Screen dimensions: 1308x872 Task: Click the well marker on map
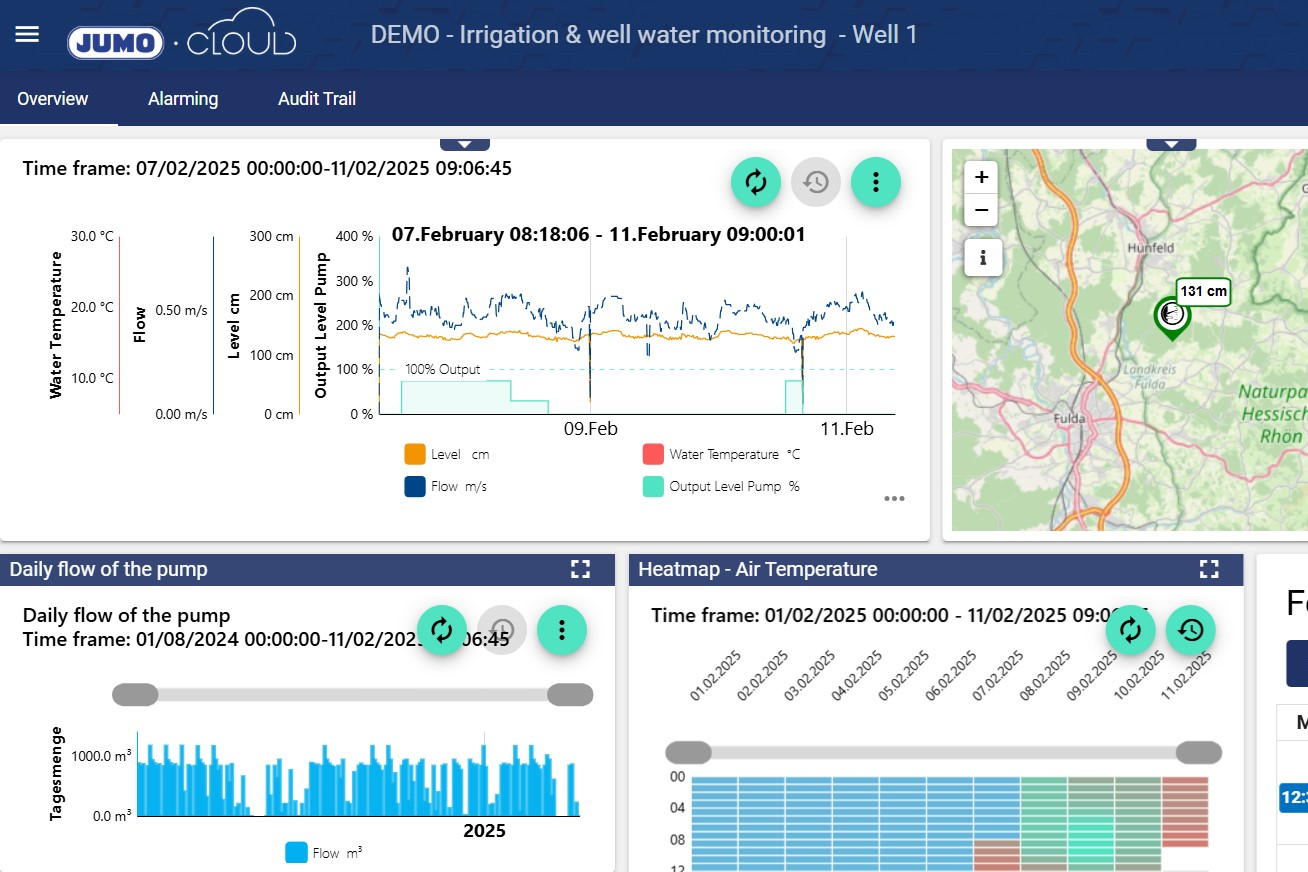(x=1170, y=317)
